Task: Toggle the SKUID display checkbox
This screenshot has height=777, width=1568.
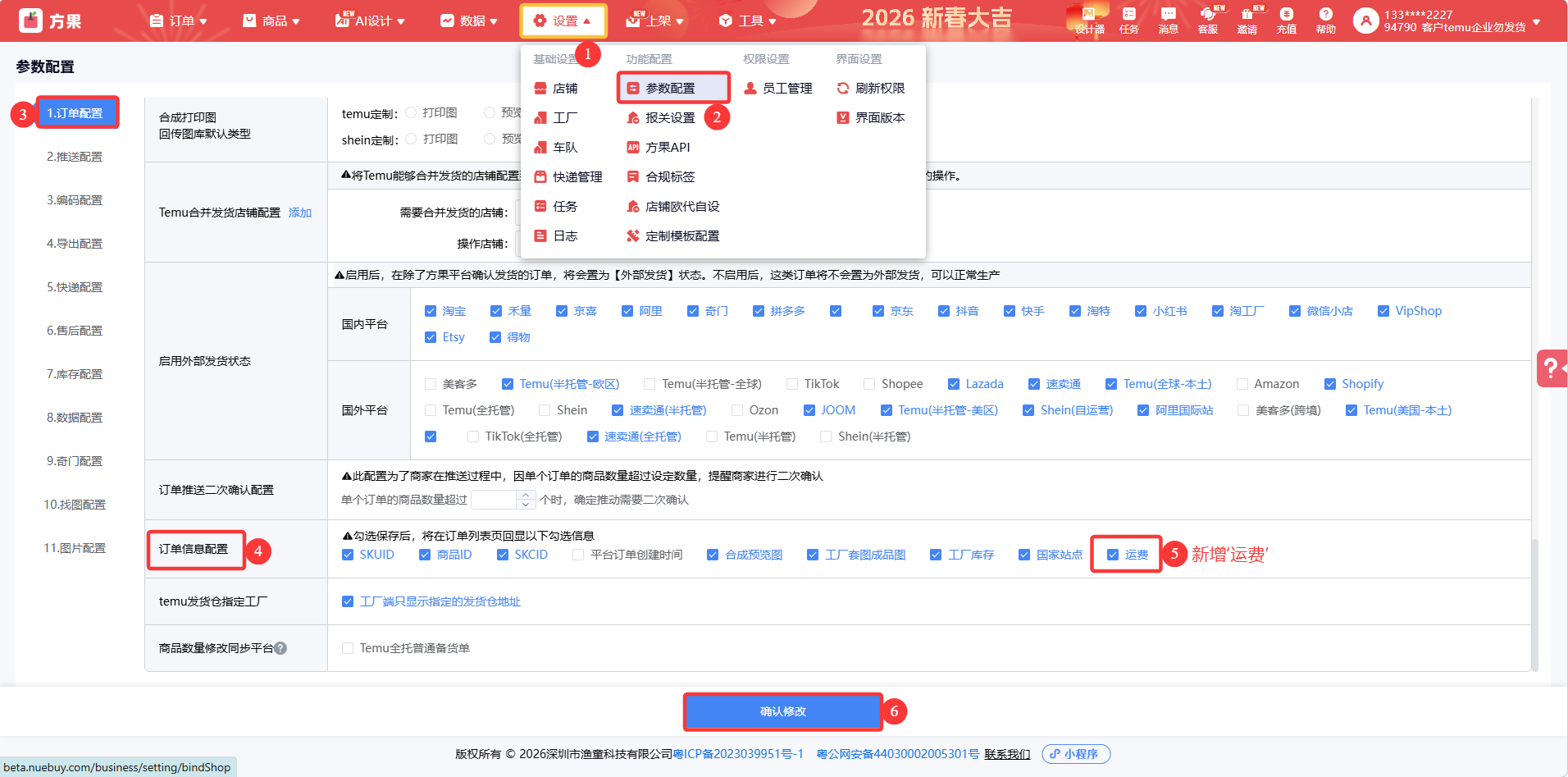Action: [x=348, y=555]
